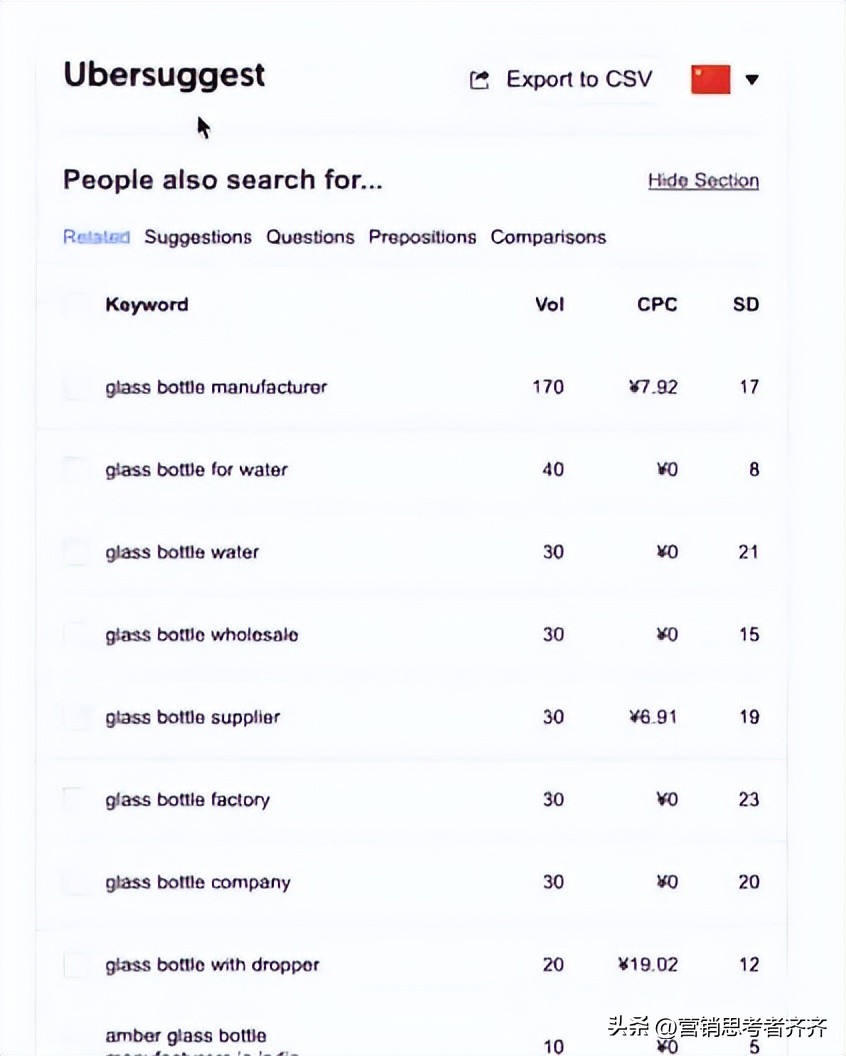
Task: Click the Export to CSV share icon
Action: (480, 80)
